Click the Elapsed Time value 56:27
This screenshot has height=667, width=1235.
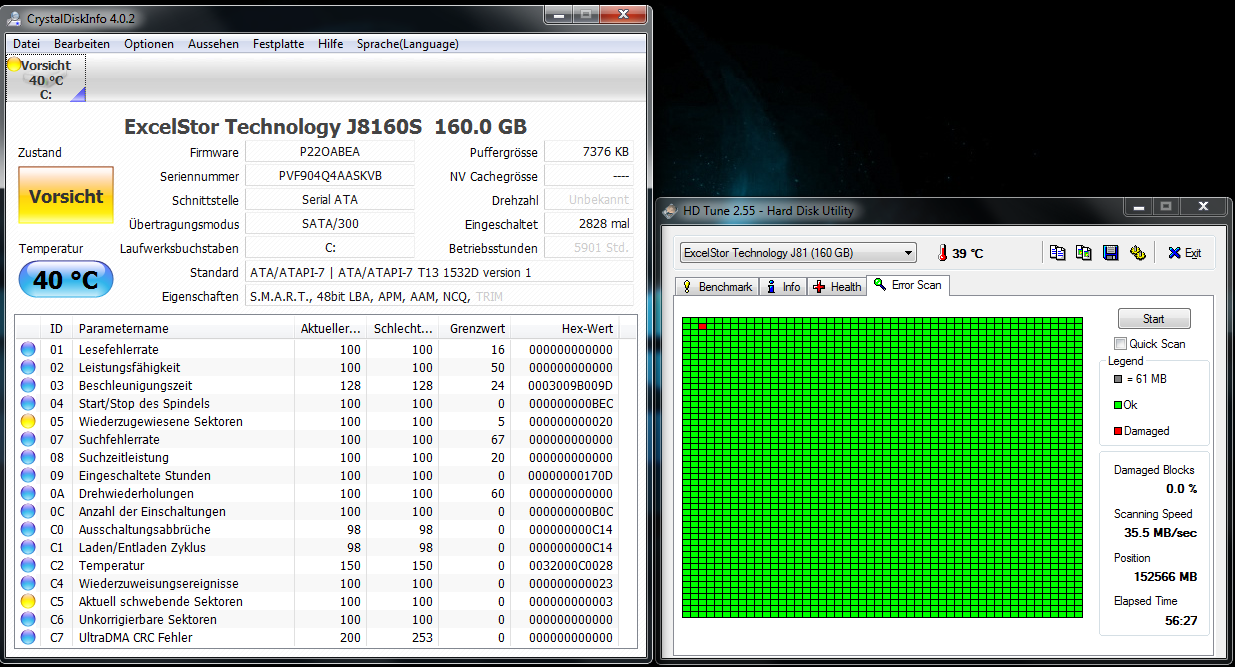coord(1181,621)
